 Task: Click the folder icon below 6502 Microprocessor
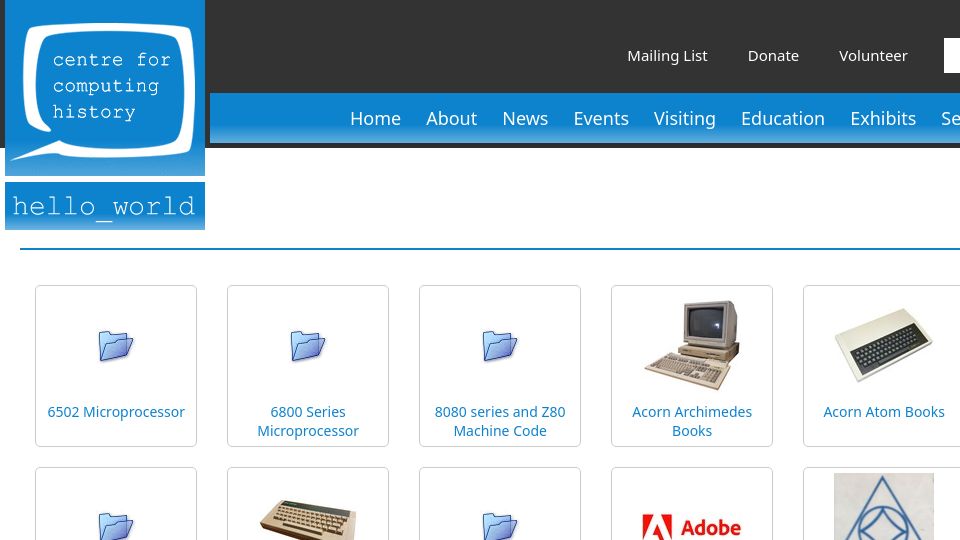tap(116, 527)
